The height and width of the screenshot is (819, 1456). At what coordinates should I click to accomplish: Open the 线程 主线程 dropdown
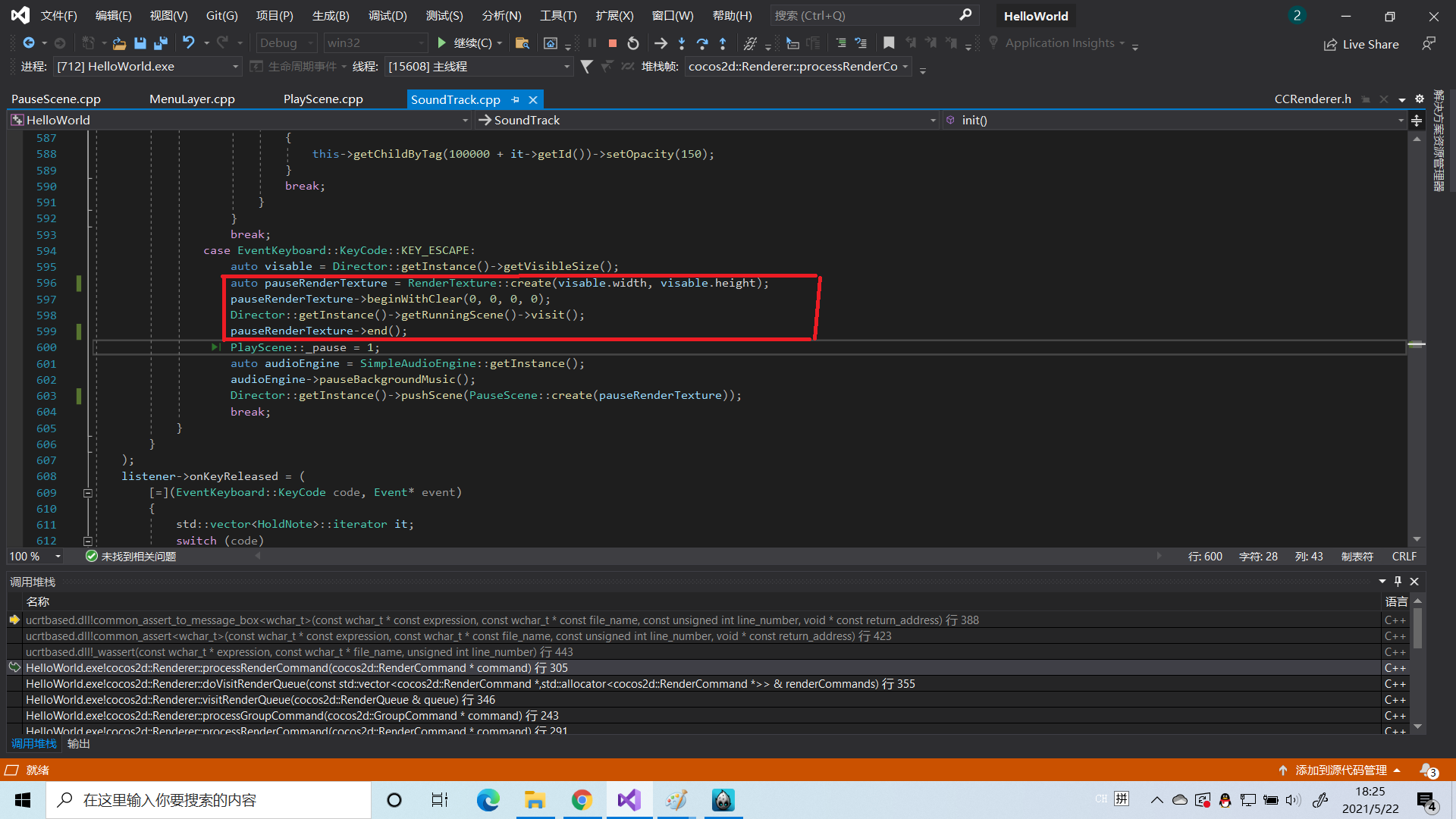click(x=566, y=67)
